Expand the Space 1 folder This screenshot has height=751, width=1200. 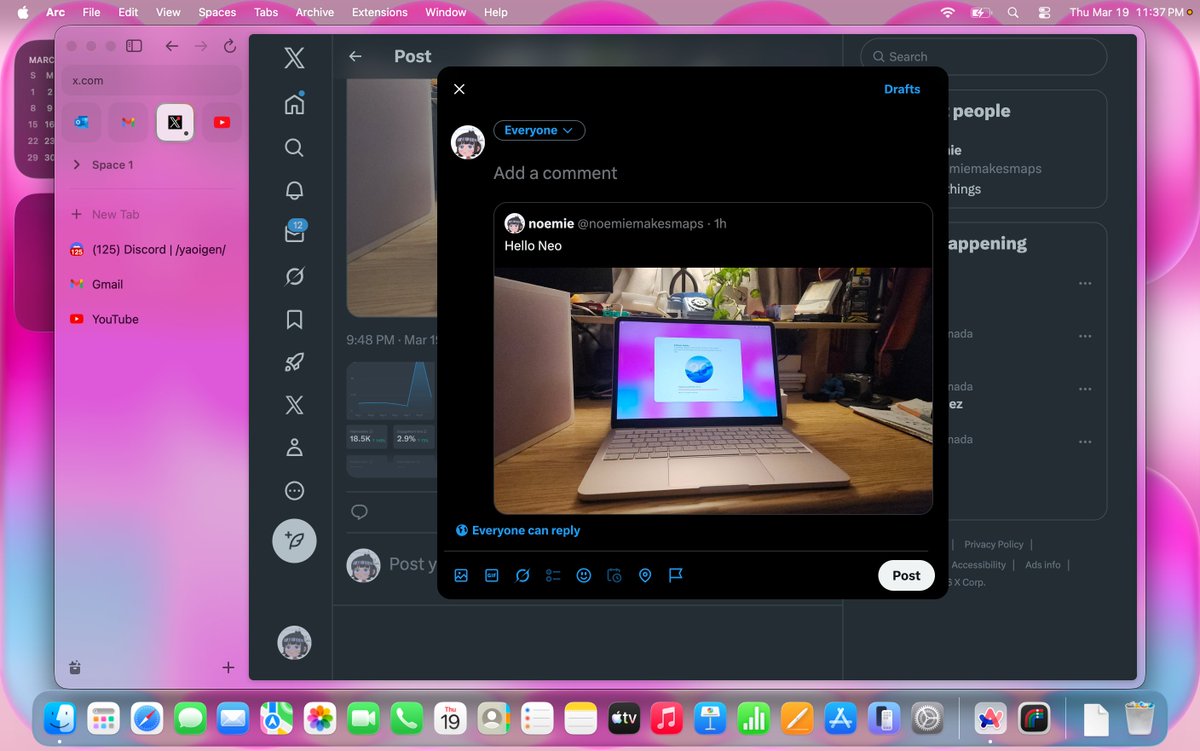click(x=77, y=165)
